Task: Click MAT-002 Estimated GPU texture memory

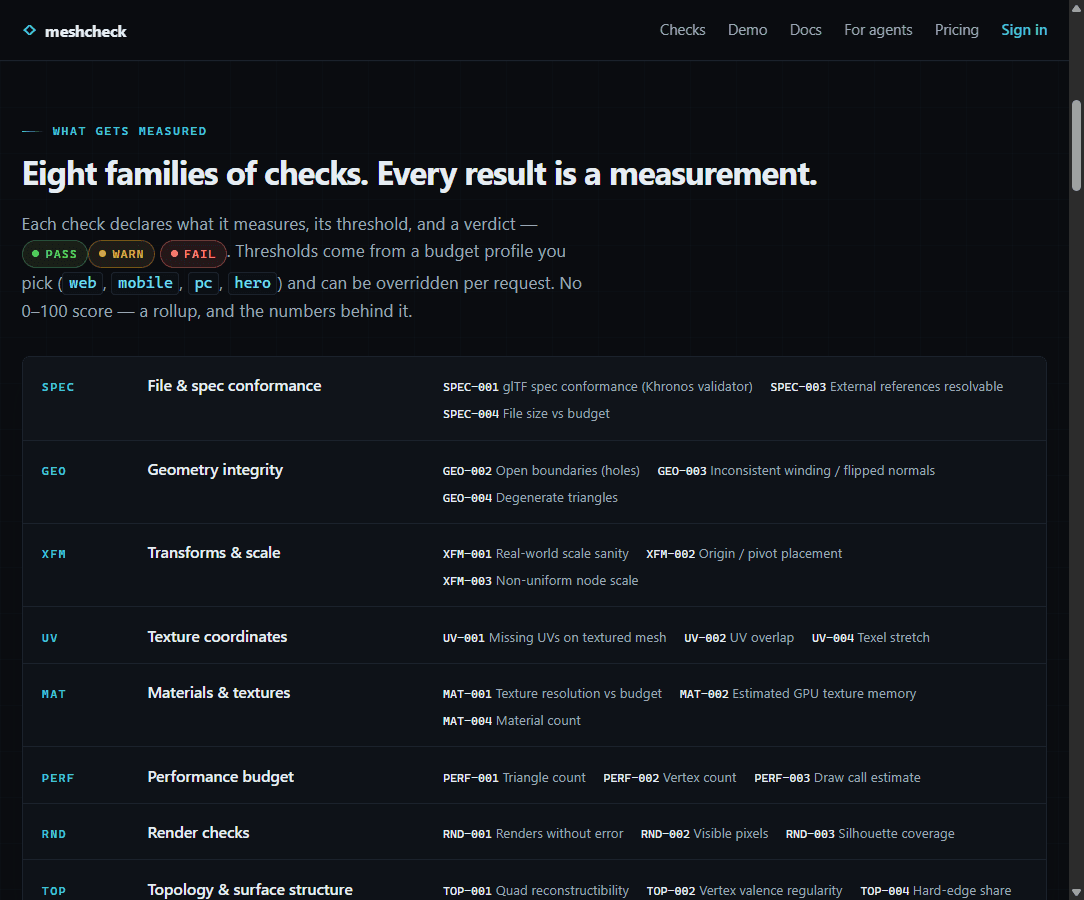Action: click(x=798, y=693)
